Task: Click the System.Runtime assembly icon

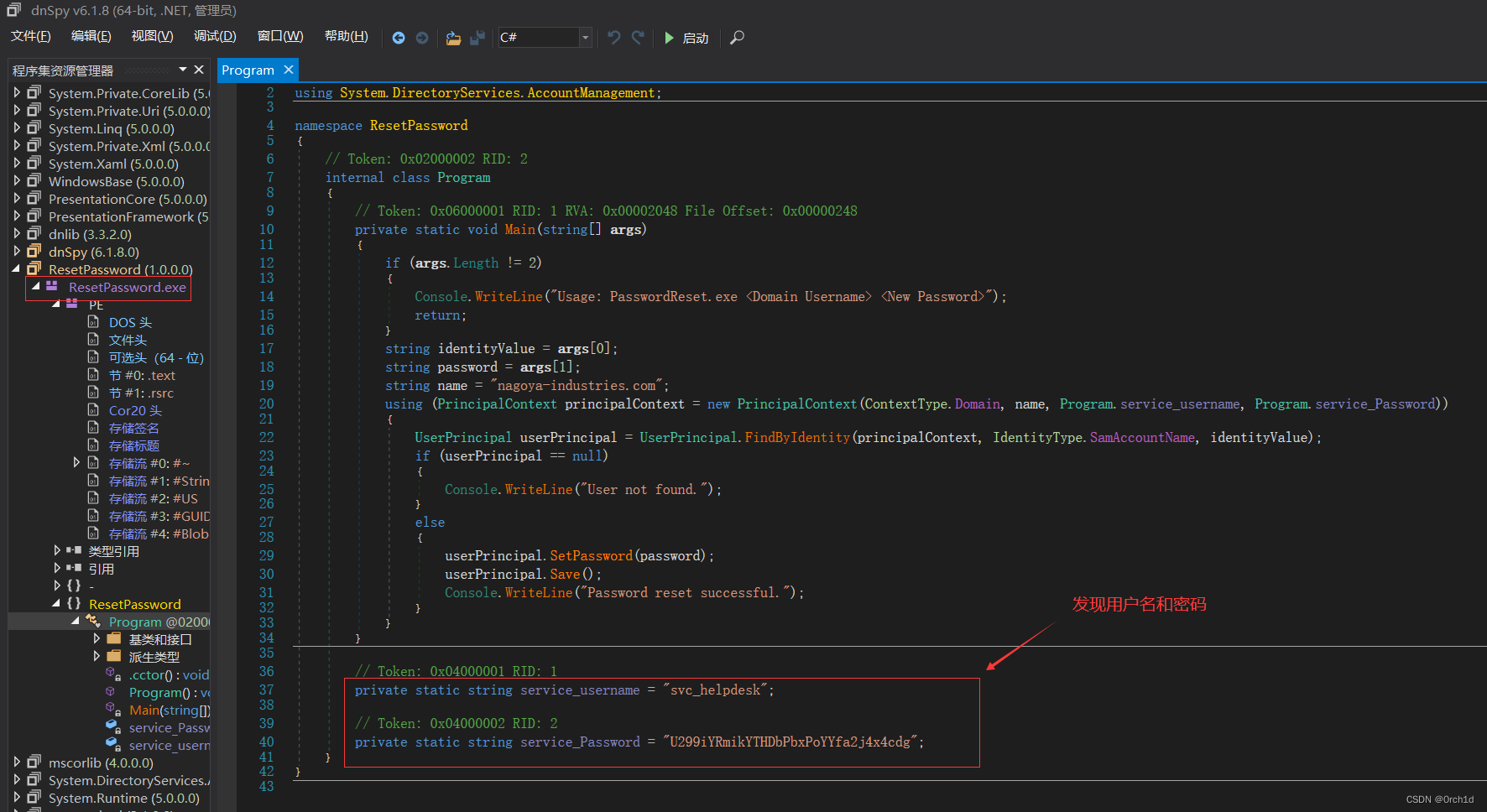Action: (x=34, y=798)
